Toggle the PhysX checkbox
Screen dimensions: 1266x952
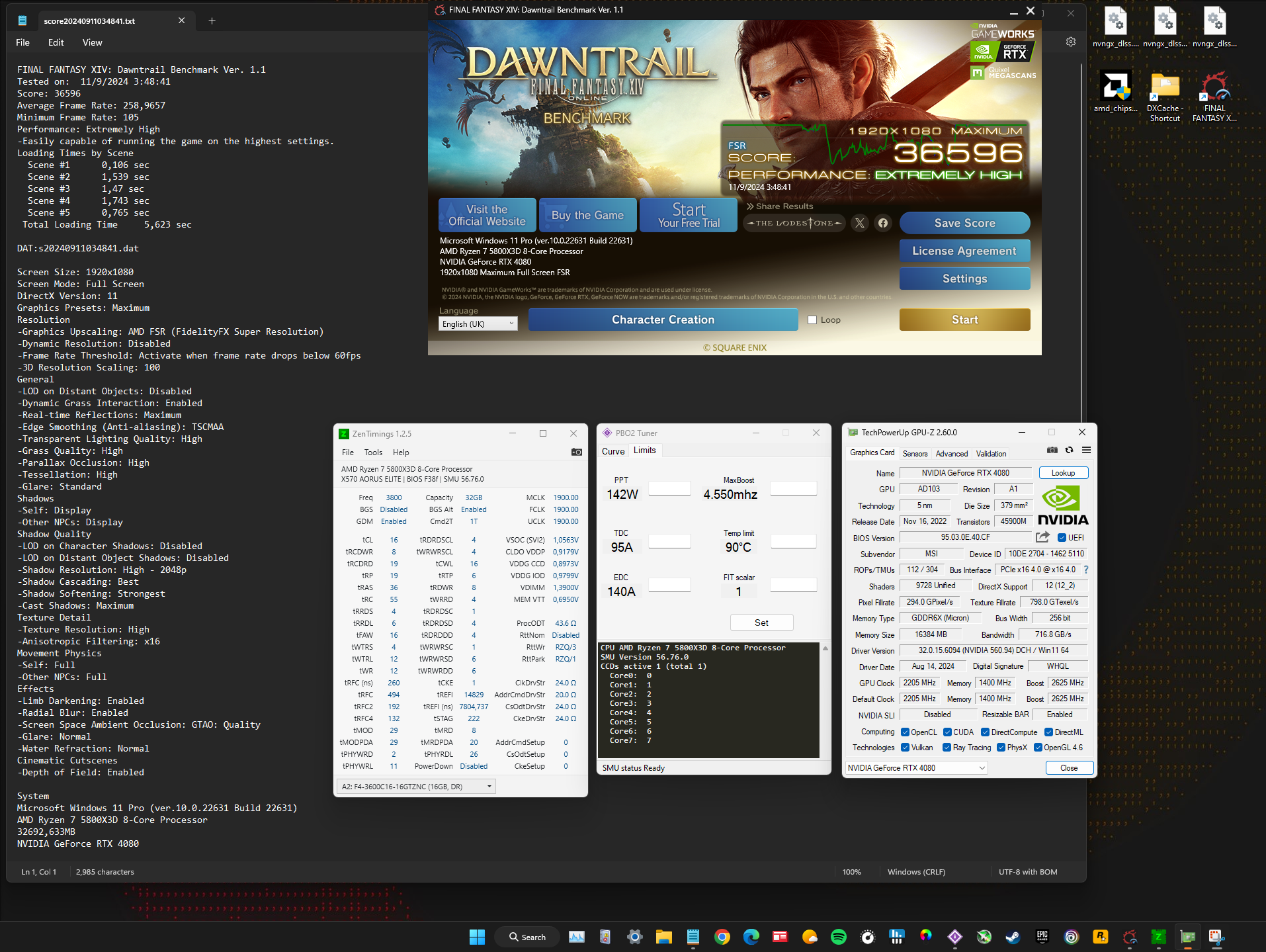coord(1001,748)
